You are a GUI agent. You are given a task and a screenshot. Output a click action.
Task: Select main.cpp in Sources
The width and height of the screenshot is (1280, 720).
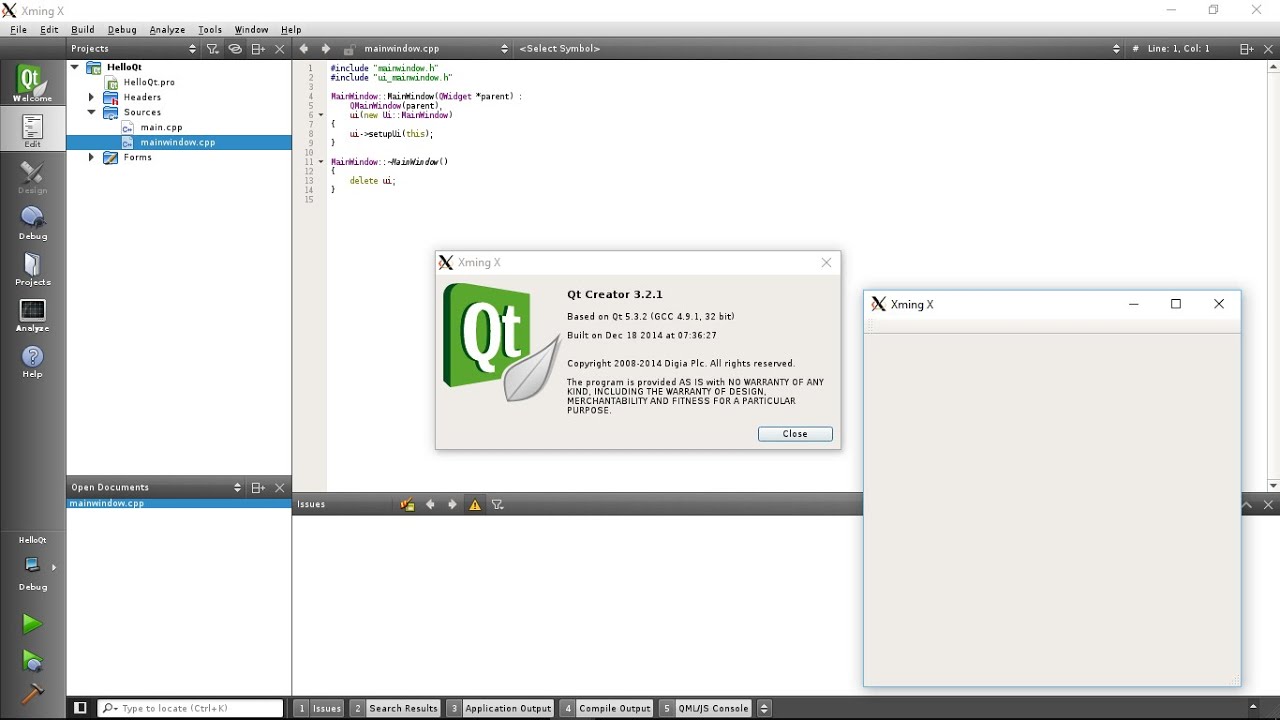click(x=161, y=127)
